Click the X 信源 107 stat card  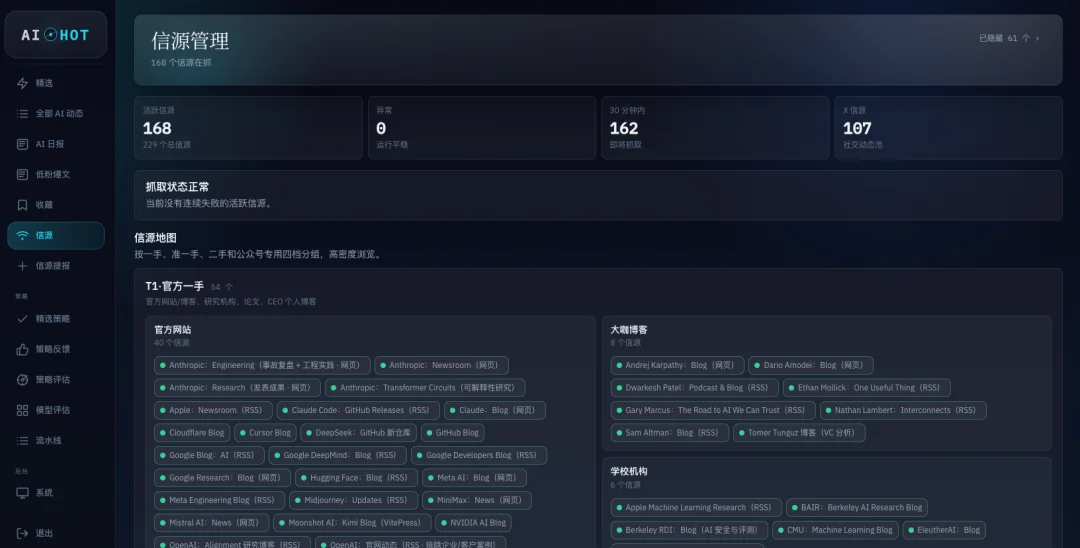click(x=948, y=128)
